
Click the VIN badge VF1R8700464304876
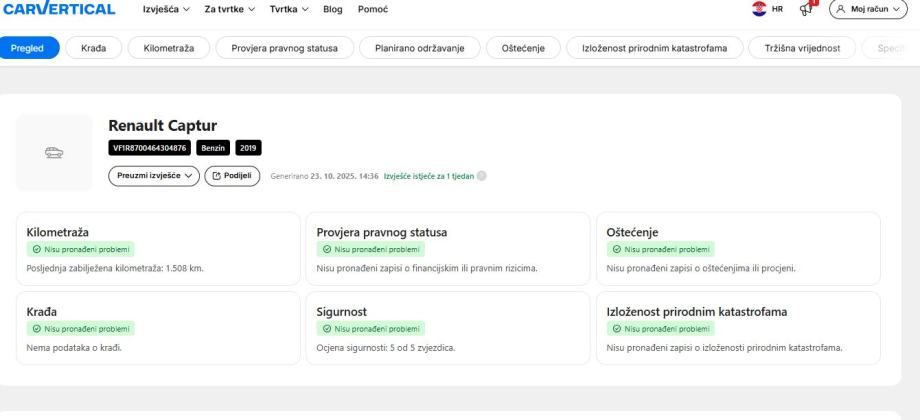150,148
